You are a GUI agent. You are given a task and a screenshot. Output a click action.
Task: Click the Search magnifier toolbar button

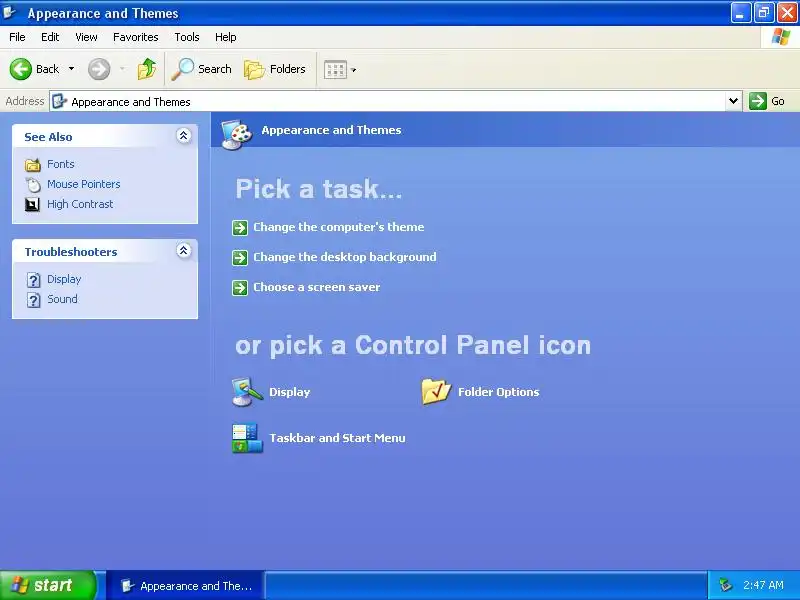[x=201, y=69]
